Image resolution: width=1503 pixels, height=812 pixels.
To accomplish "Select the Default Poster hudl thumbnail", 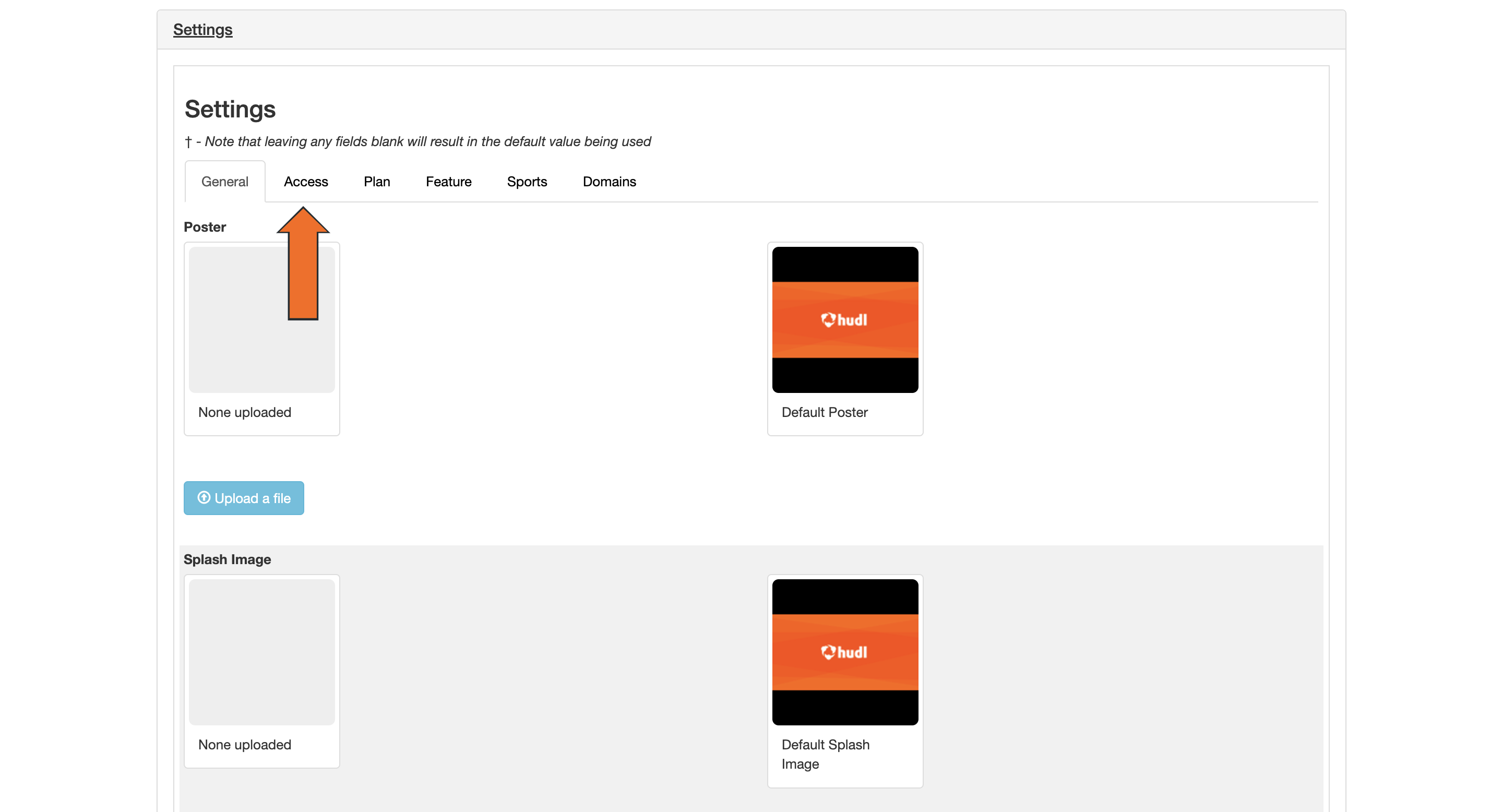I will pyautogui.click(x=845, y=320).
